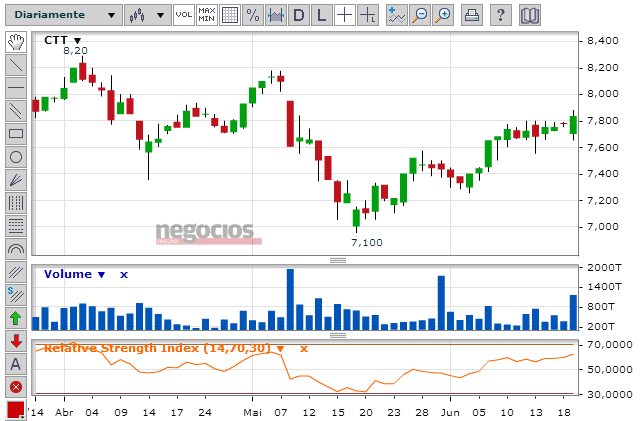641x421 pixels.
Task: Remove the Relative Strength Index panel
Action: click(x=304, y=349)
